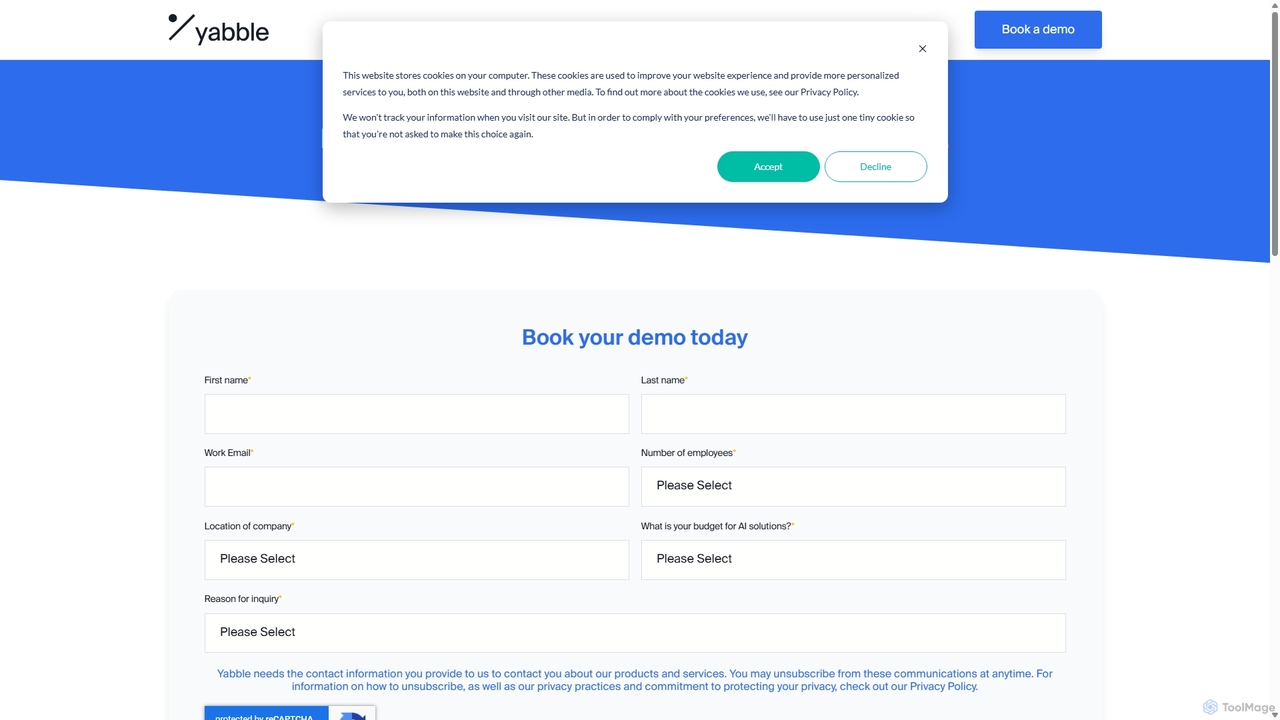Click the Reason for inquiry label

click(243, 599)
